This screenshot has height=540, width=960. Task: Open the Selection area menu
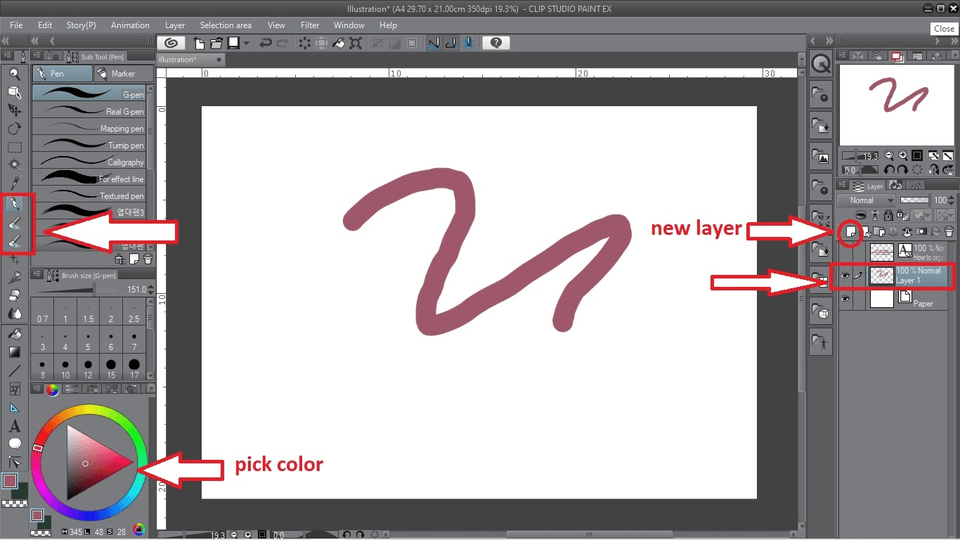tap(225, 25)
